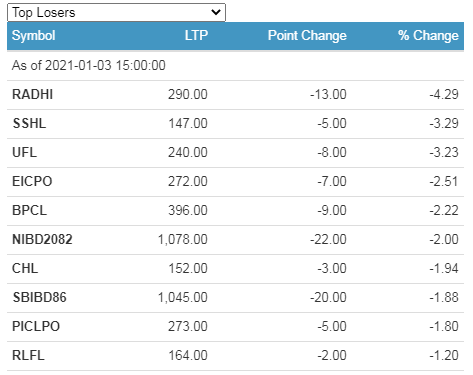Sort by the LTP column header

click(x=196, y=35)
